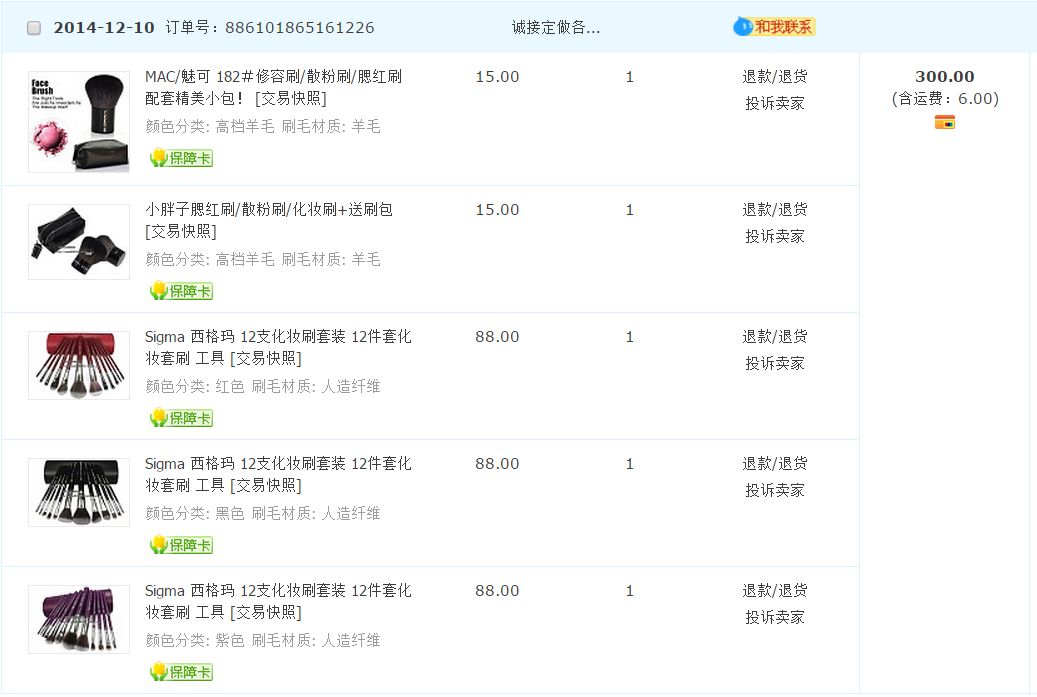Click 保障卡 badge on purple Sigma item
The image size is (1037, 697).
(x=181, y=672)
